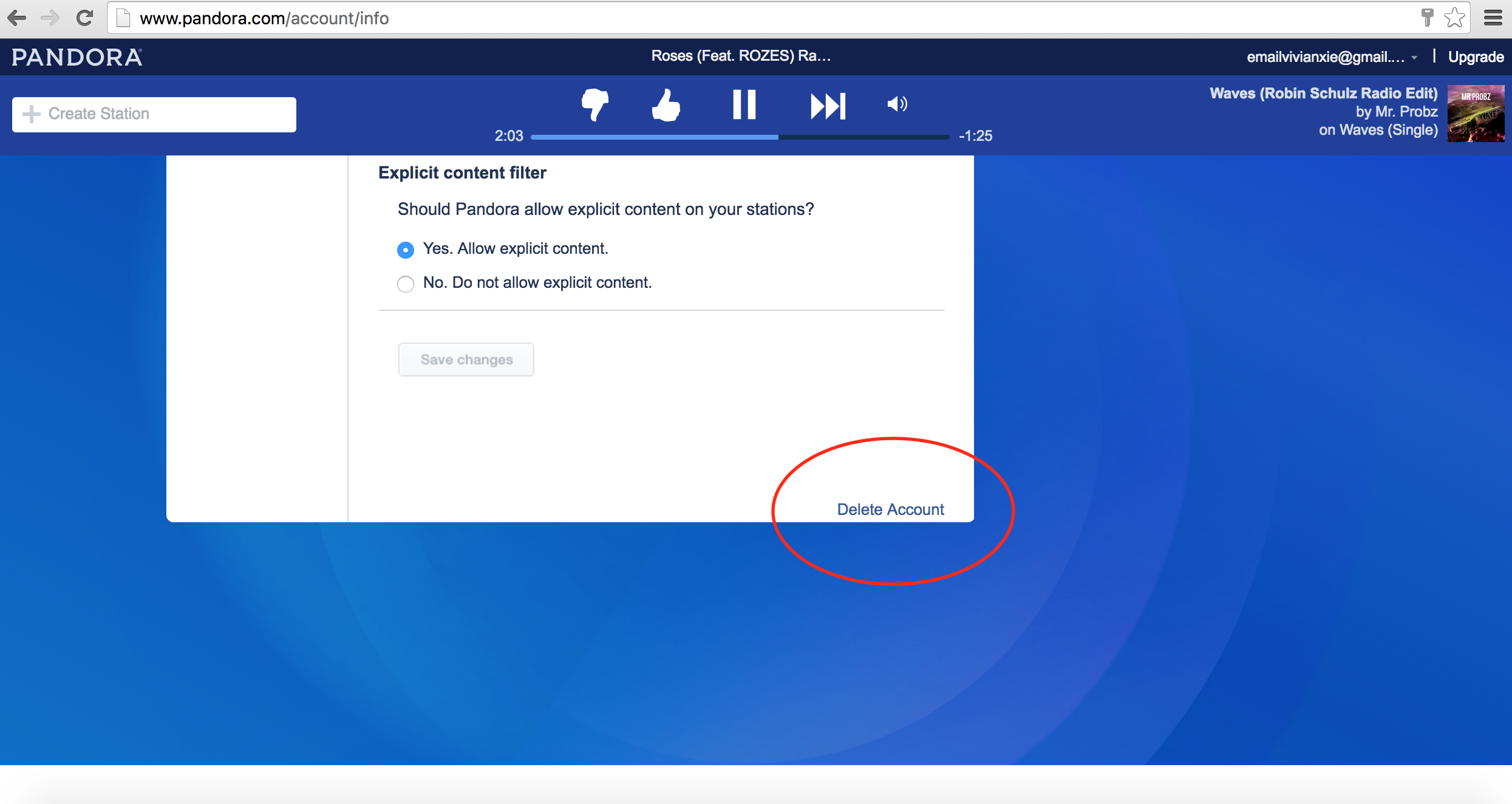Click the volume speaker icon
Image resolution: width=1512 pixels, height=804 pixels.
click(x=897, y=104)
